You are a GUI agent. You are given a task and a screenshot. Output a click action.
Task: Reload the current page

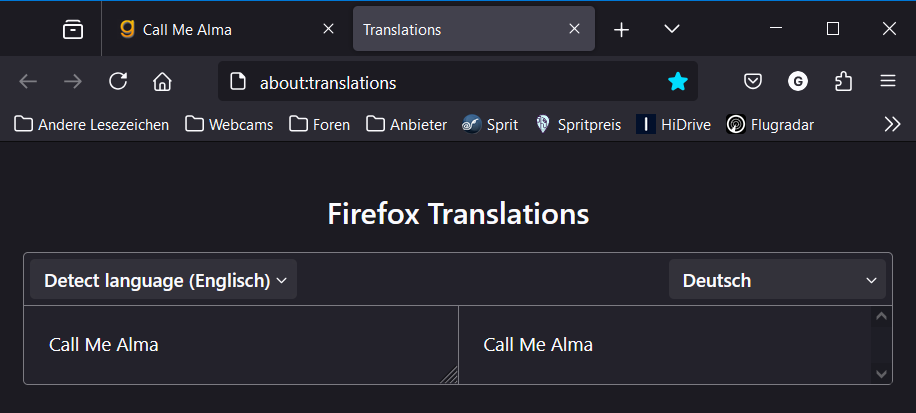point(118,82)
